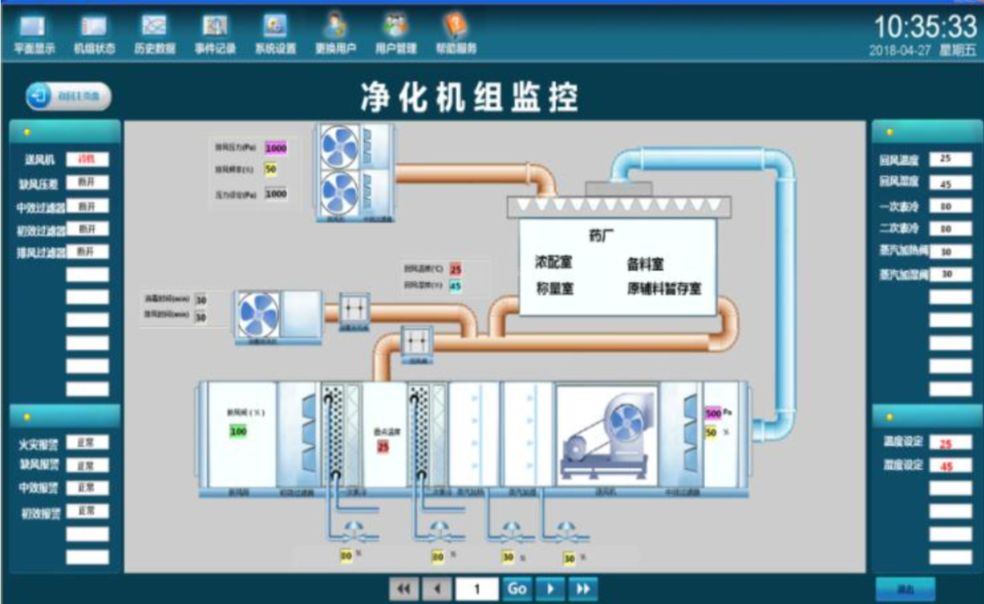The height and width of the screenshot is (604, 984).
Task: Open 历史数据 history data
Action: [x=154, y=33]
